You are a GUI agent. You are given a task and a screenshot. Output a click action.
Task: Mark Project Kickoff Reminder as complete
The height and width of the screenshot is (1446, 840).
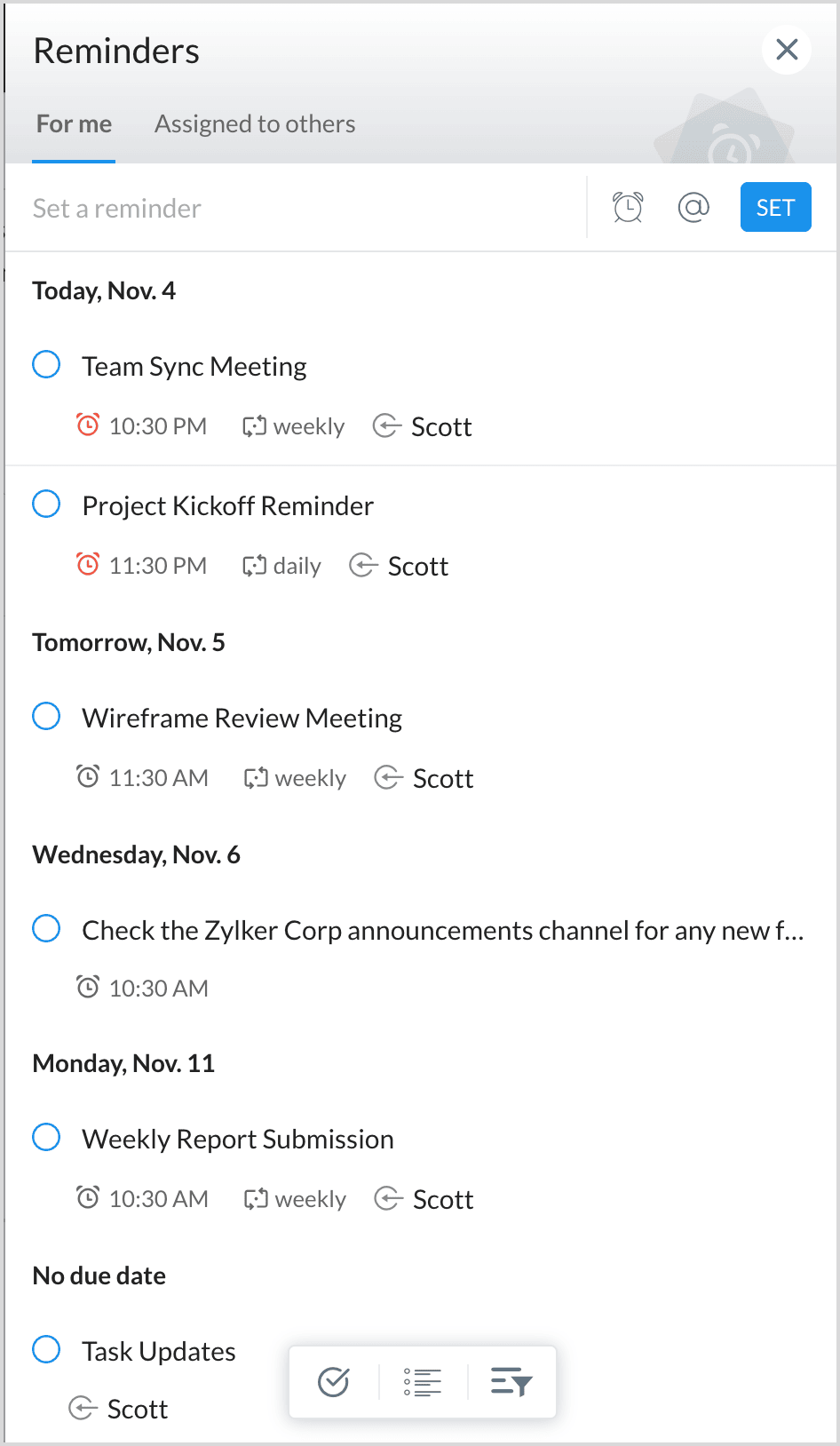tap(46, 504)
